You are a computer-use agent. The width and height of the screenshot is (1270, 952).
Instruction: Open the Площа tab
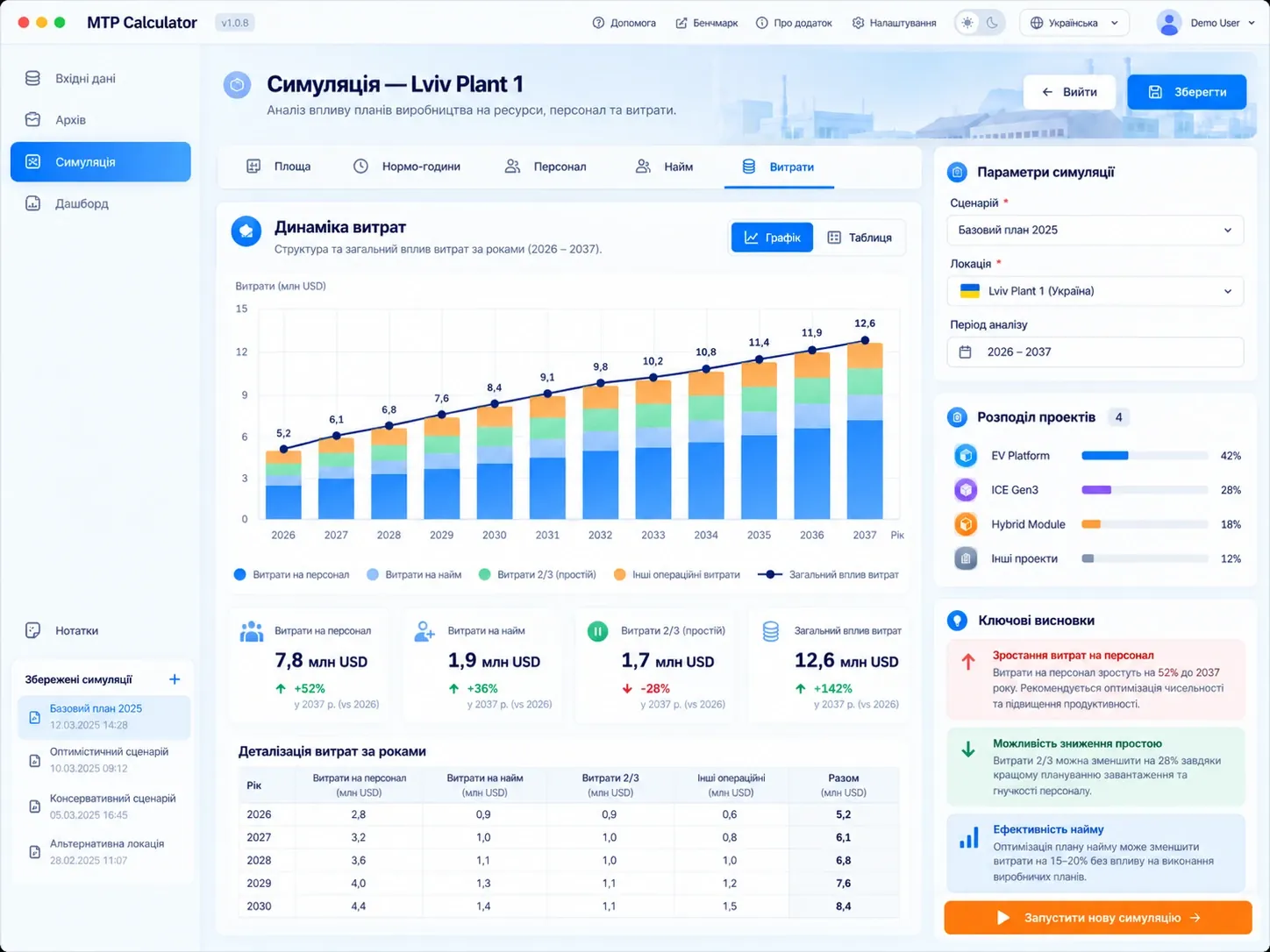tap(279, 167)
